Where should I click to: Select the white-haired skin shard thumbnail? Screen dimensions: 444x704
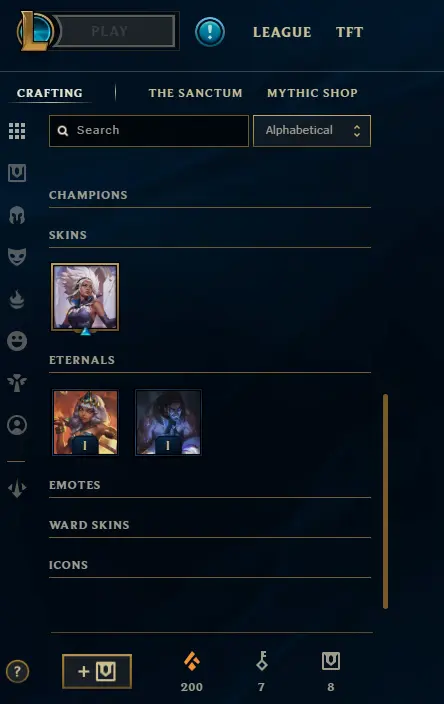tap(85, 297)
